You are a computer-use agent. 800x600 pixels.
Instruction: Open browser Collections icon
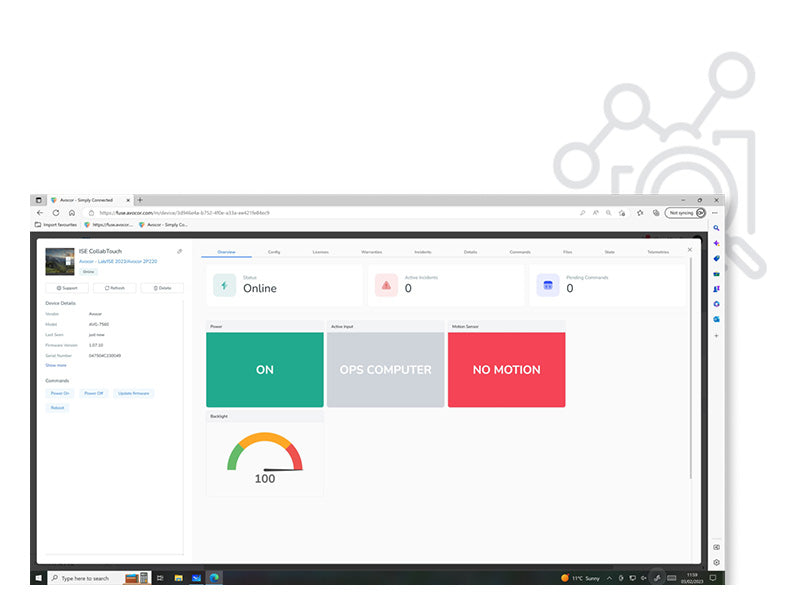click(x=656, y=213)
